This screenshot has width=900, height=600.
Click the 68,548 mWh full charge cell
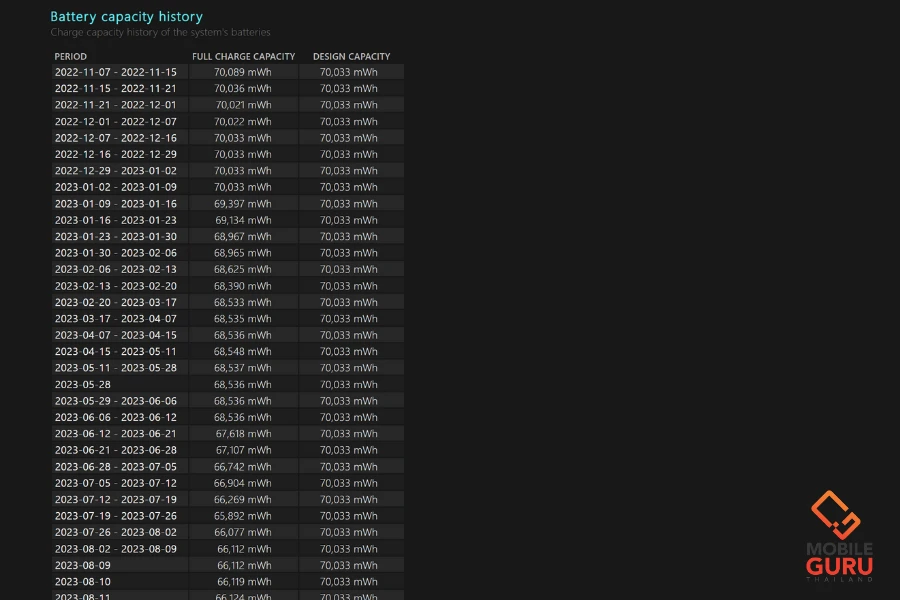point(242,352)
